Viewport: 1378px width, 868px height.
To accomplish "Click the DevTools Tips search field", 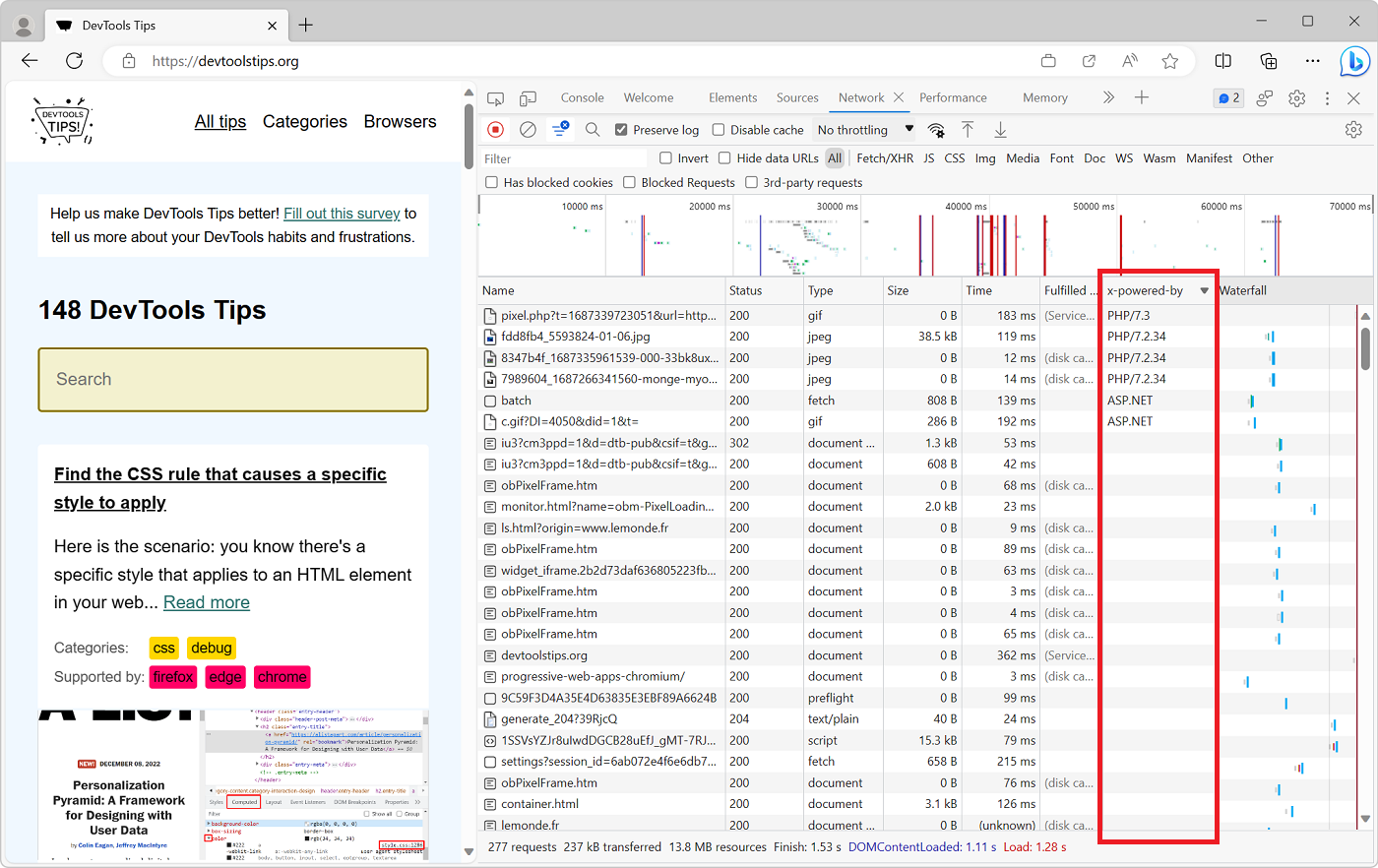I will 233,380.
